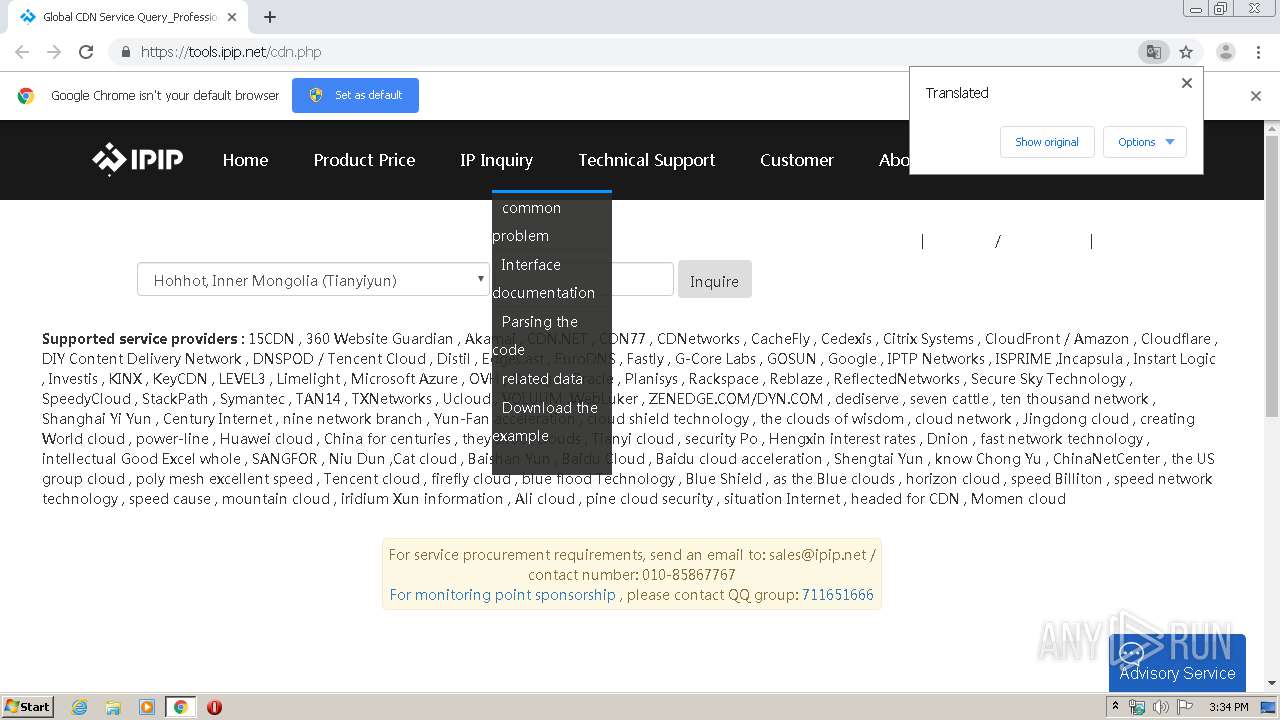The height and width of the screenshot is (720, 1280).
Task: Open media player from the taskbar
Action: (147, 707)
